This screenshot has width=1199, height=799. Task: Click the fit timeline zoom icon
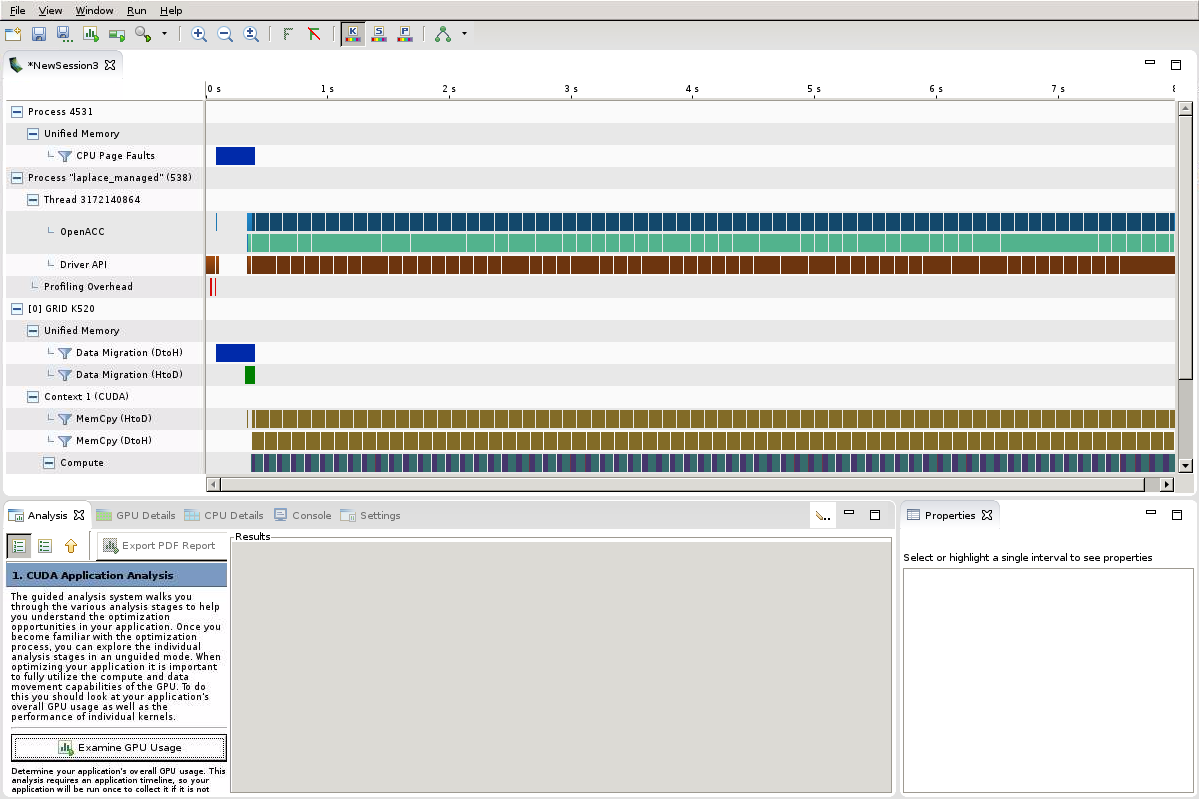[251, 34]
